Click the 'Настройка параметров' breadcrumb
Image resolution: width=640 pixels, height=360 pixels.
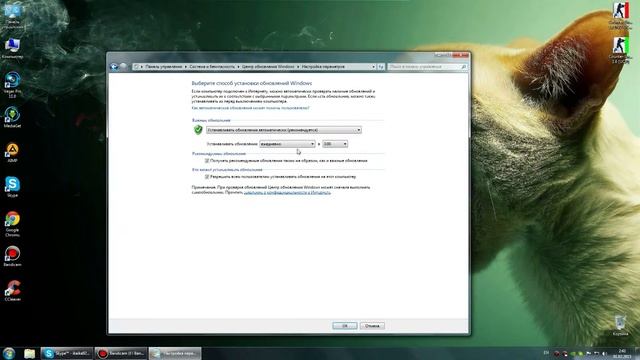pos(323,67)
